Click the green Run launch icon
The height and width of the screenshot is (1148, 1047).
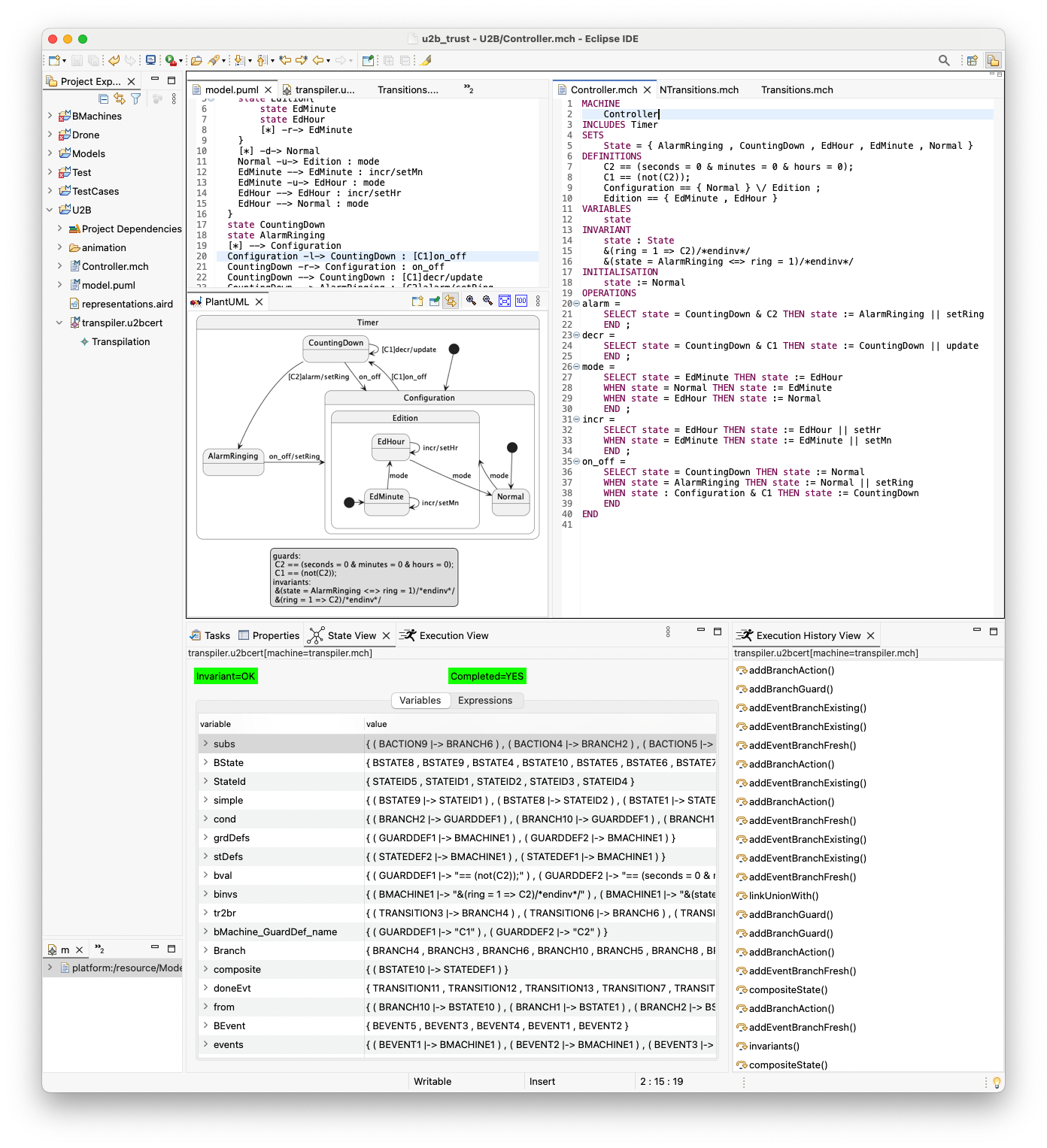[x=171, y=60]
